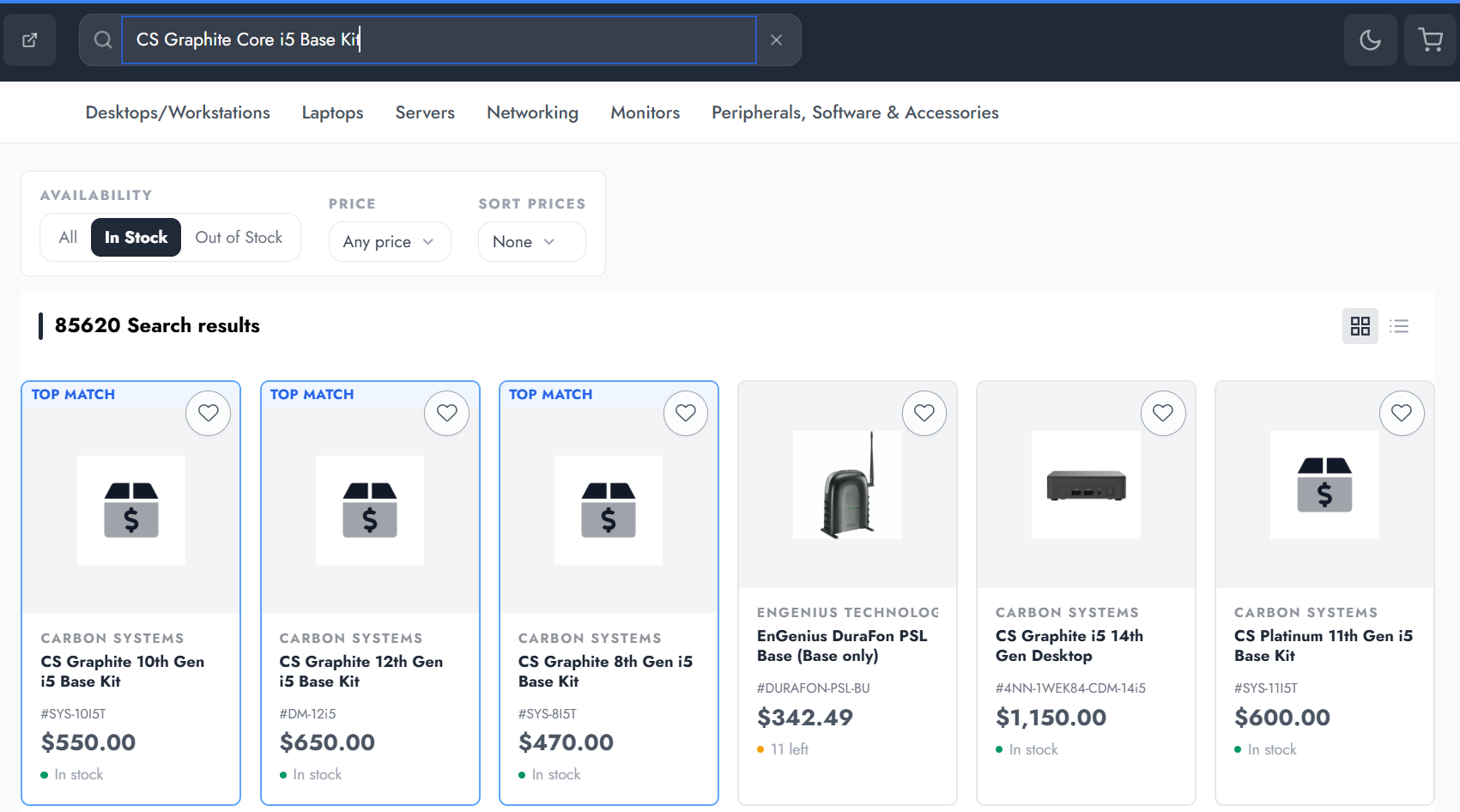Open CS Graphite 10th Gen i5 Base Kit
Viewport: 1460px width, 812px height.
tap(122, 671)
